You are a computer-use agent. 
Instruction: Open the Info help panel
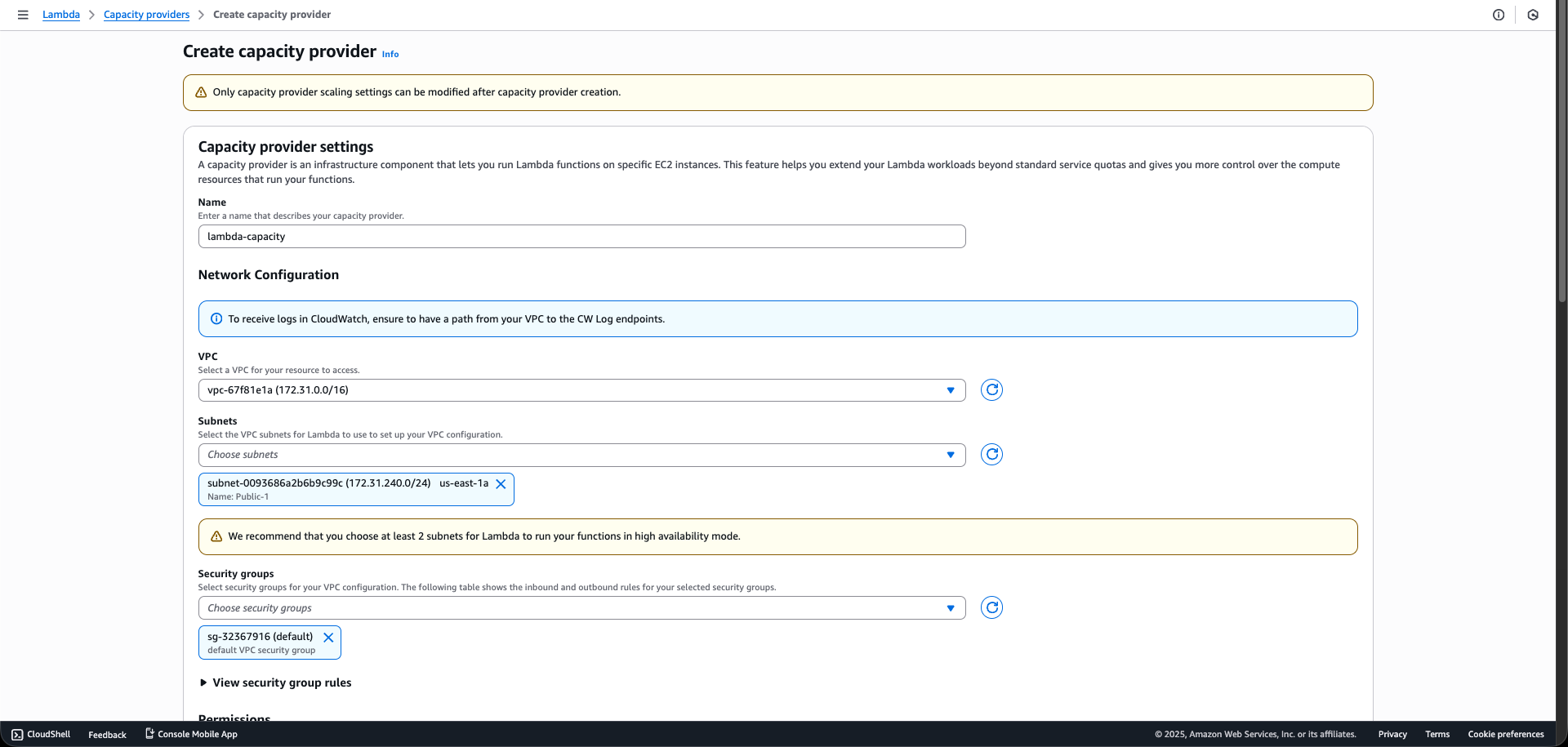tap(390, 54)
